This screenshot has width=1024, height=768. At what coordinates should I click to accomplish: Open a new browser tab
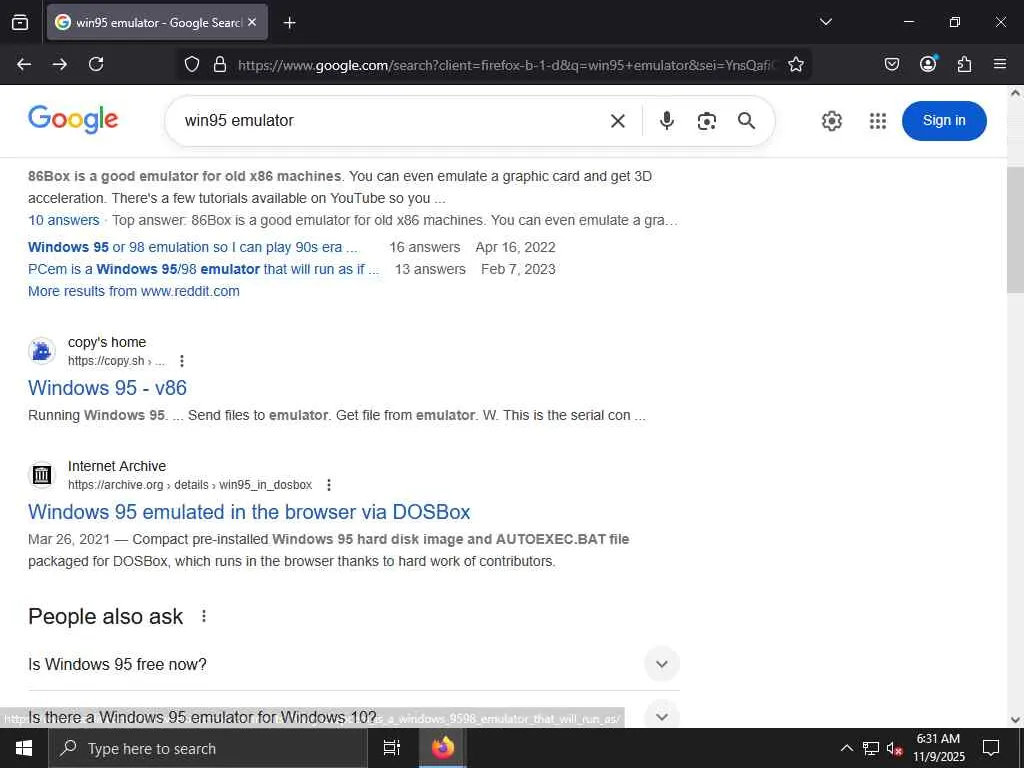coord(289,23)
